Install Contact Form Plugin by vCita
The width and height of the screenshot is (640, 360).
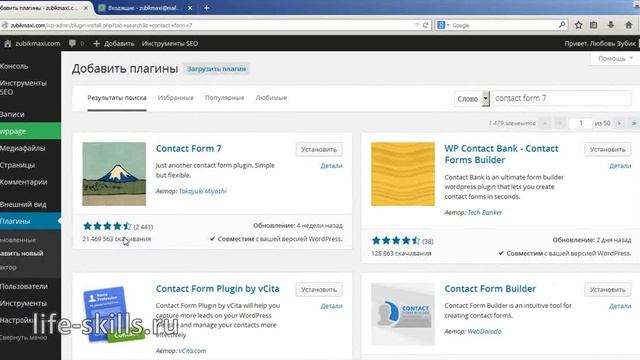(x=319, y=289)
